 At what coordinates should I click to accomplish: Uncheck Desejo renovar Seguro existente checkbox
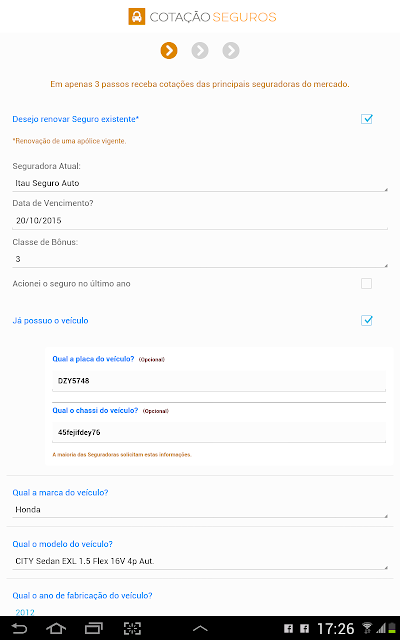[x=367, y=119]
